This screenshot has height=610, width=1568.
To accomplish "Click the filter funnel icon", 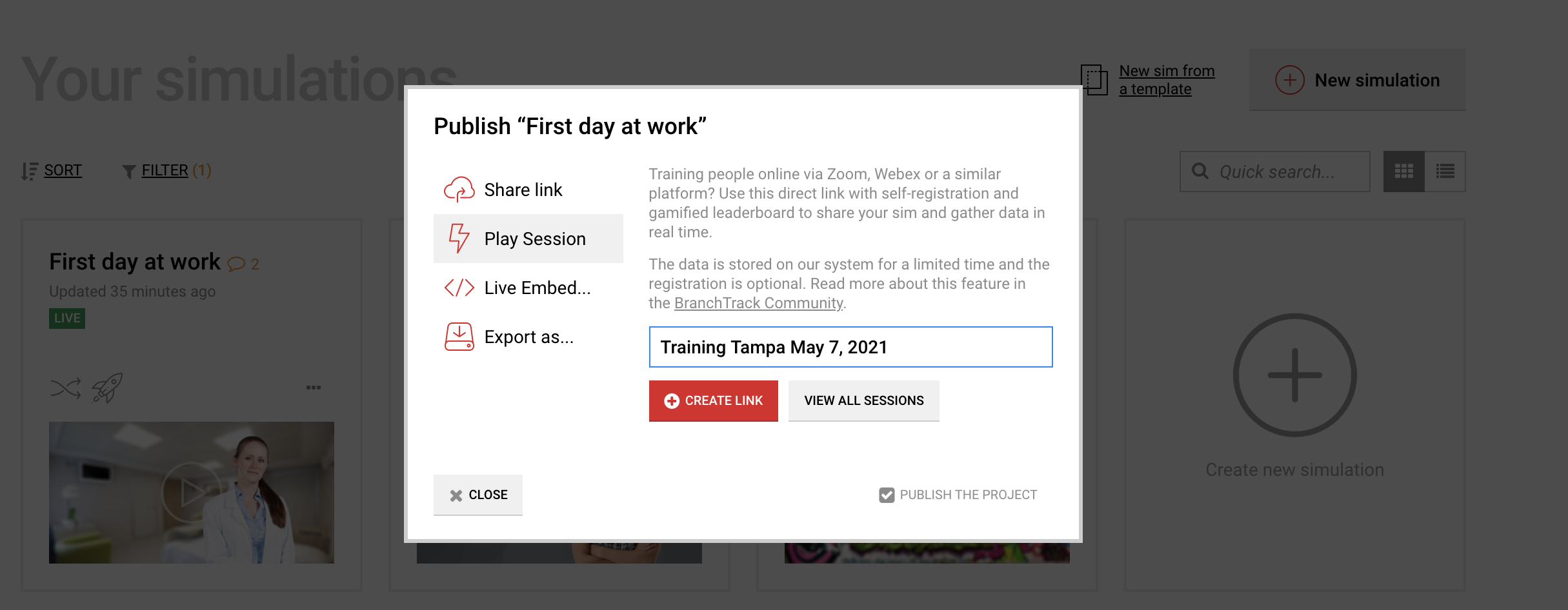I will click(x=128, y=172).
